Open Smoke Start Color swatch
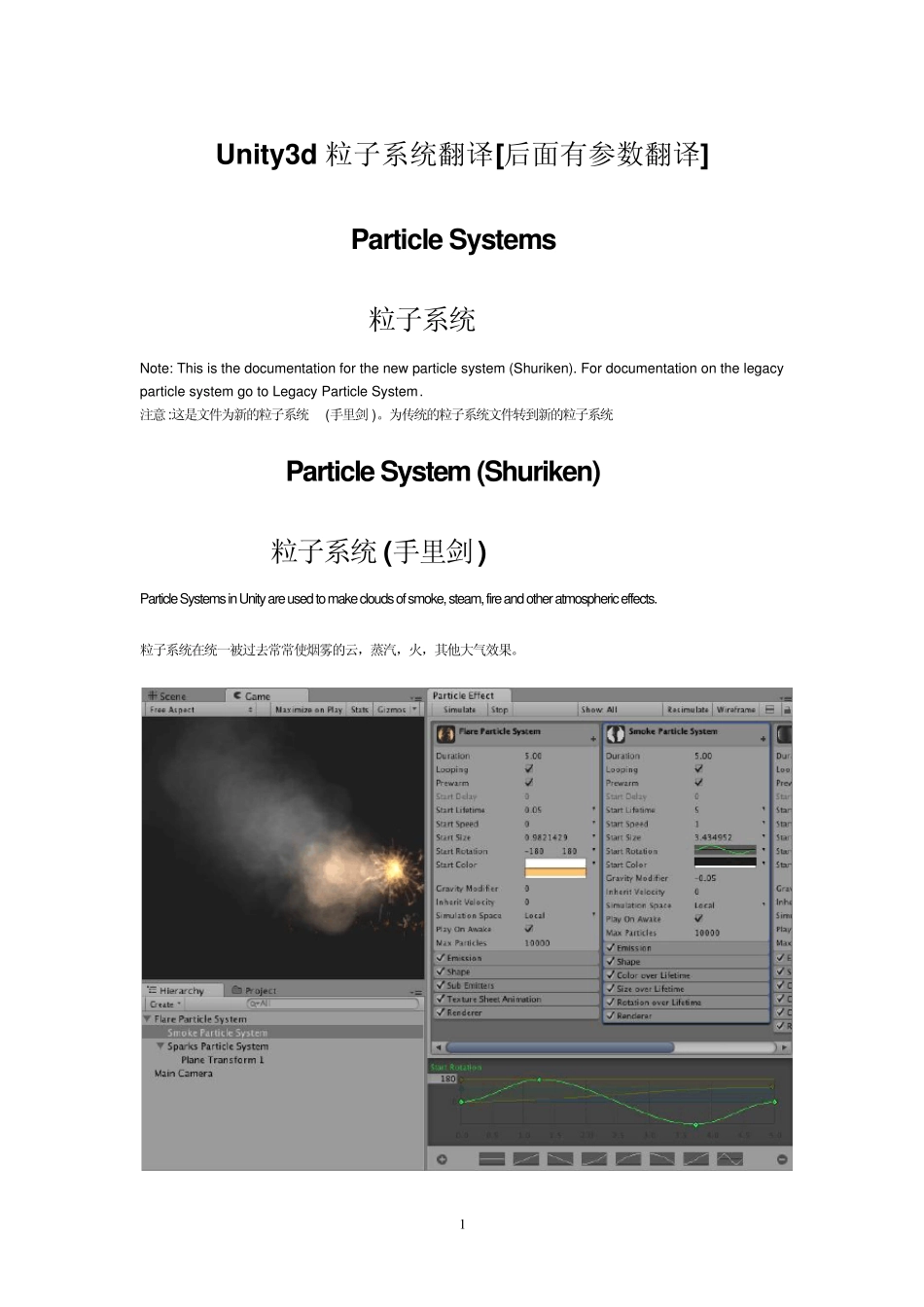924x1307 pixels. click(x=725, y=864)
